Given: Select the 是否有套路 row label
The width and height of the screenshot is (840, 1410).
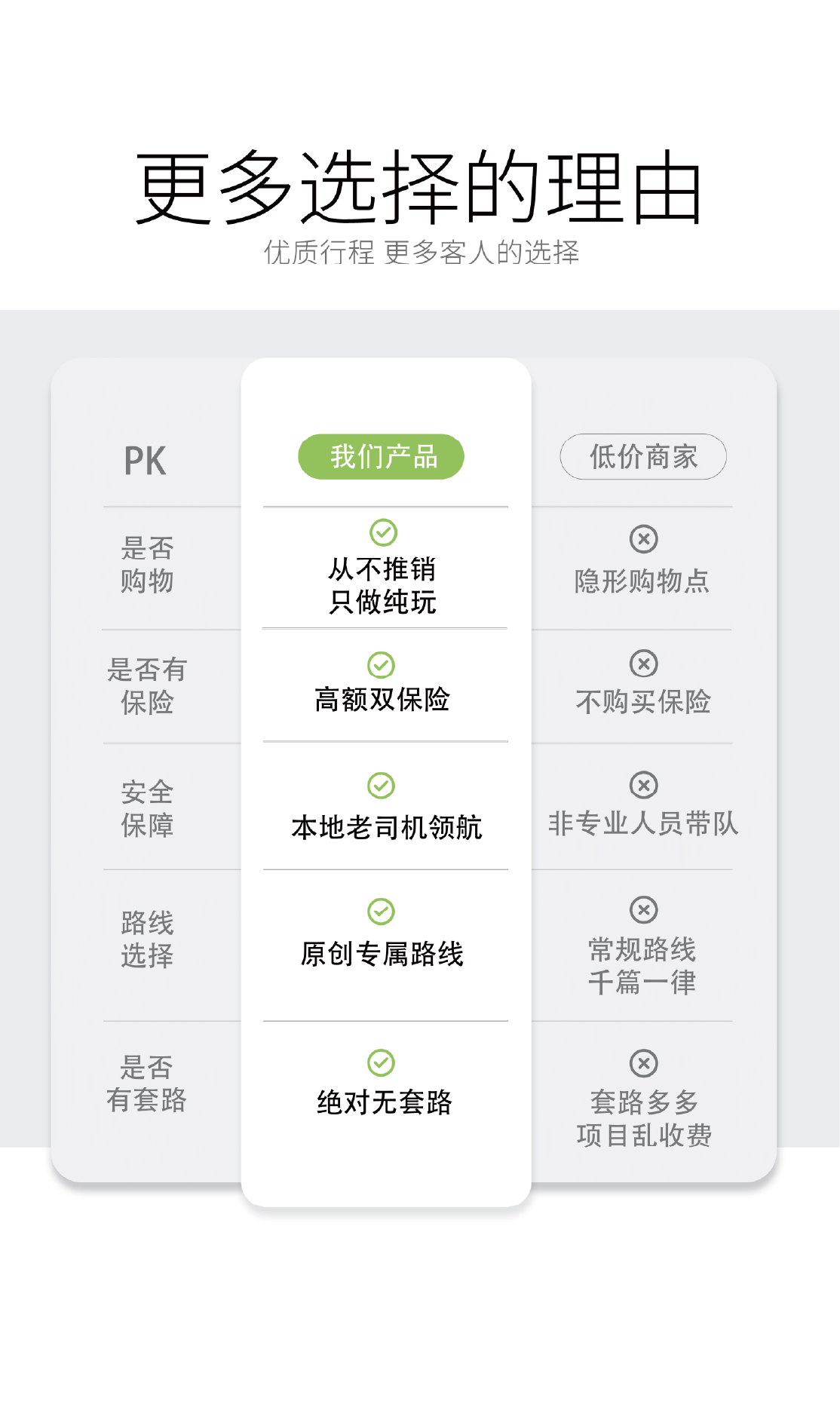Looking at the screenshot, I should (147, 1084).
